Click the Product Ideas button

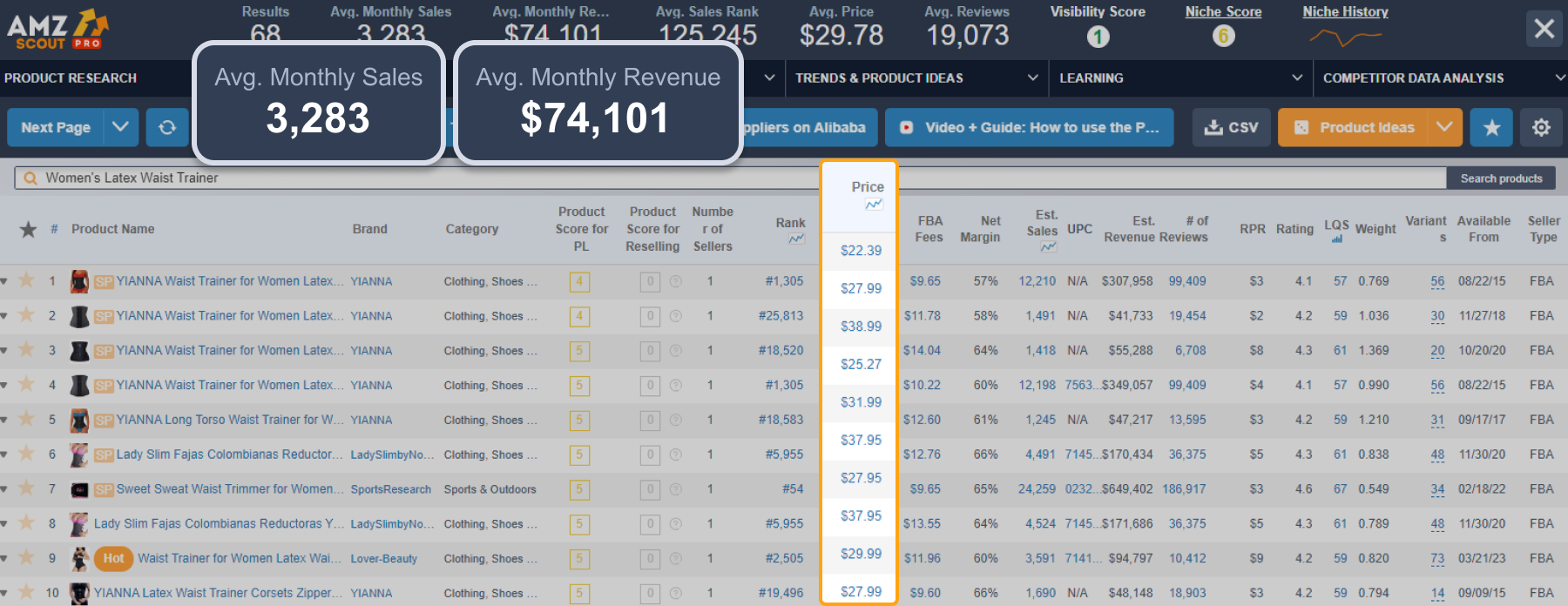pyautogui.click(x=1353, y=127)
